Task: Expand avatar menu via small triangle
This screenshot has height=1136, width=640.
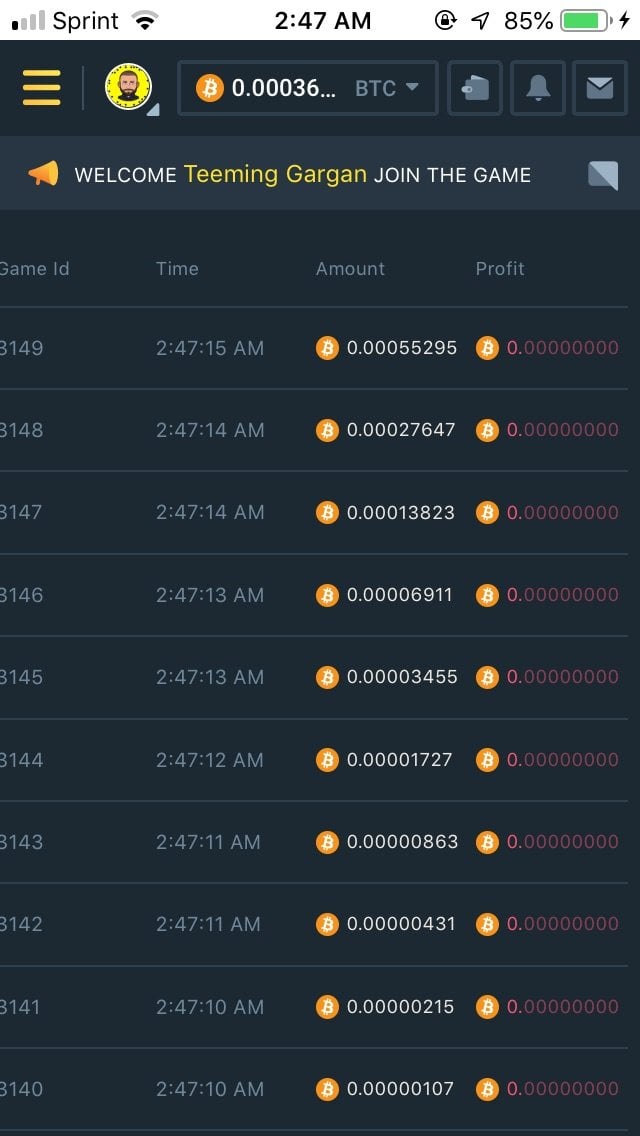Action: tap(153, 109)
